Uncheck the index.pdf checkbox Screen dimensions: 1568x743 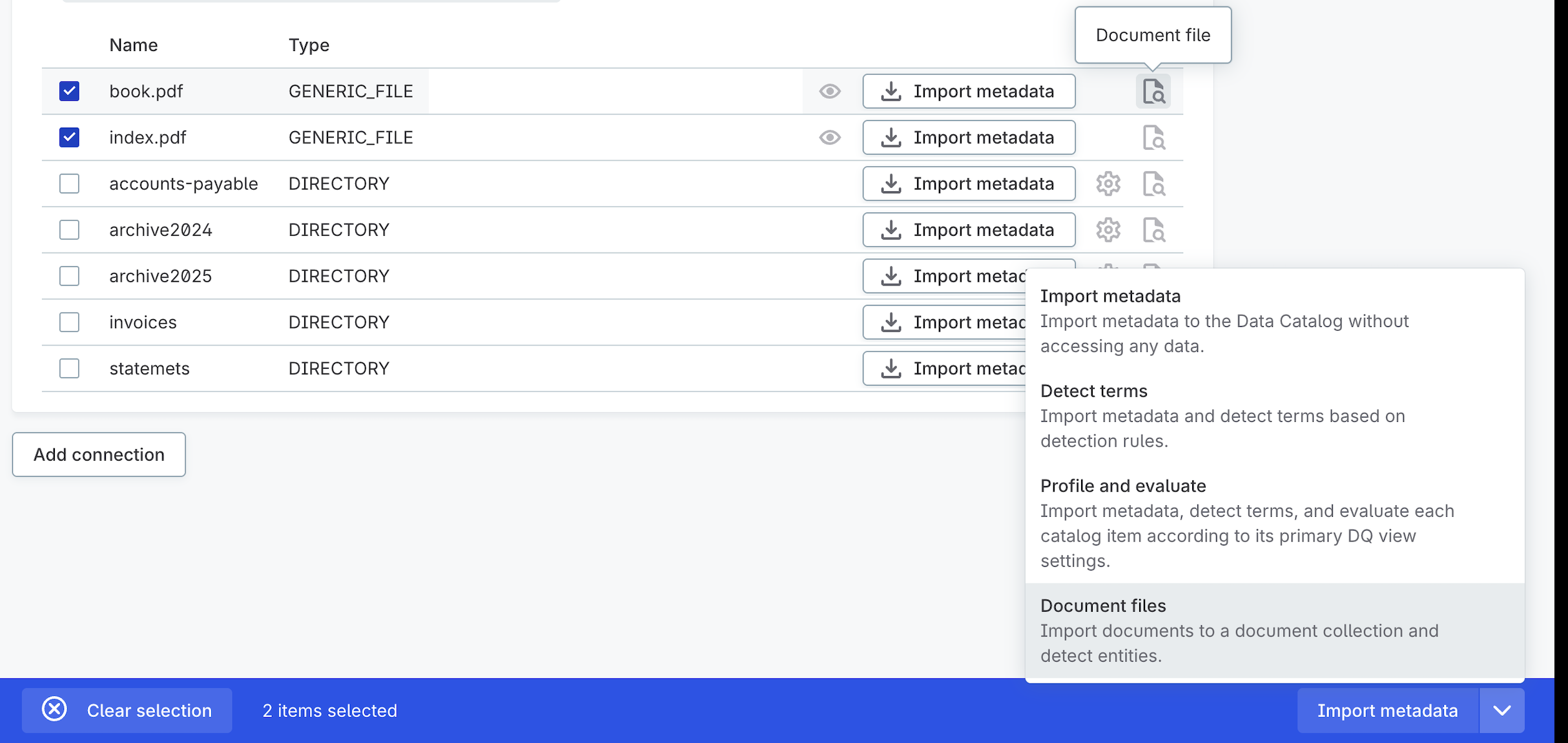tap(69, 138)
